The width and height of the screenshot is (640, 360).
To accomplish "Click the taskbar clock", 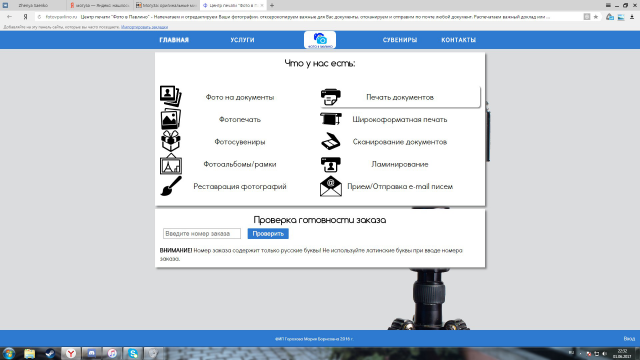I will point(622,353).
